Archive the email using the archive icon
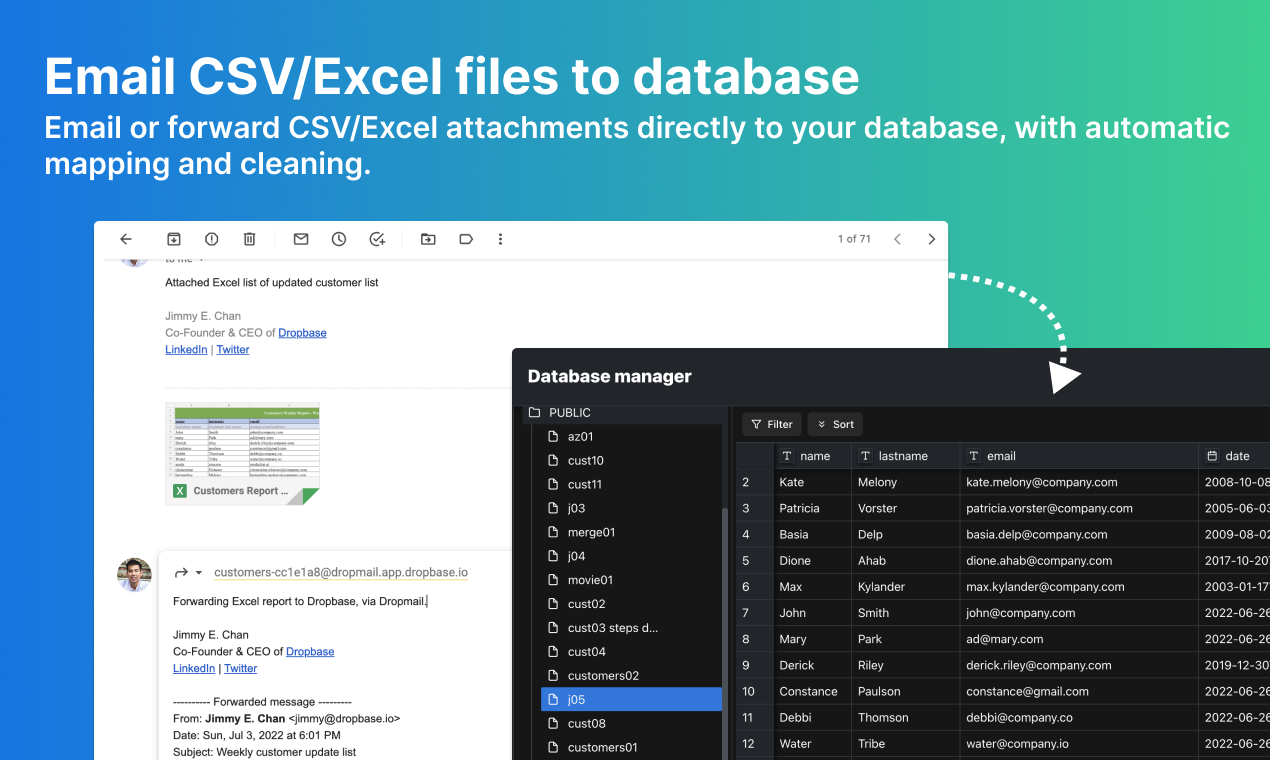Viewport: 1270px width, 760px height. [174, 239]
